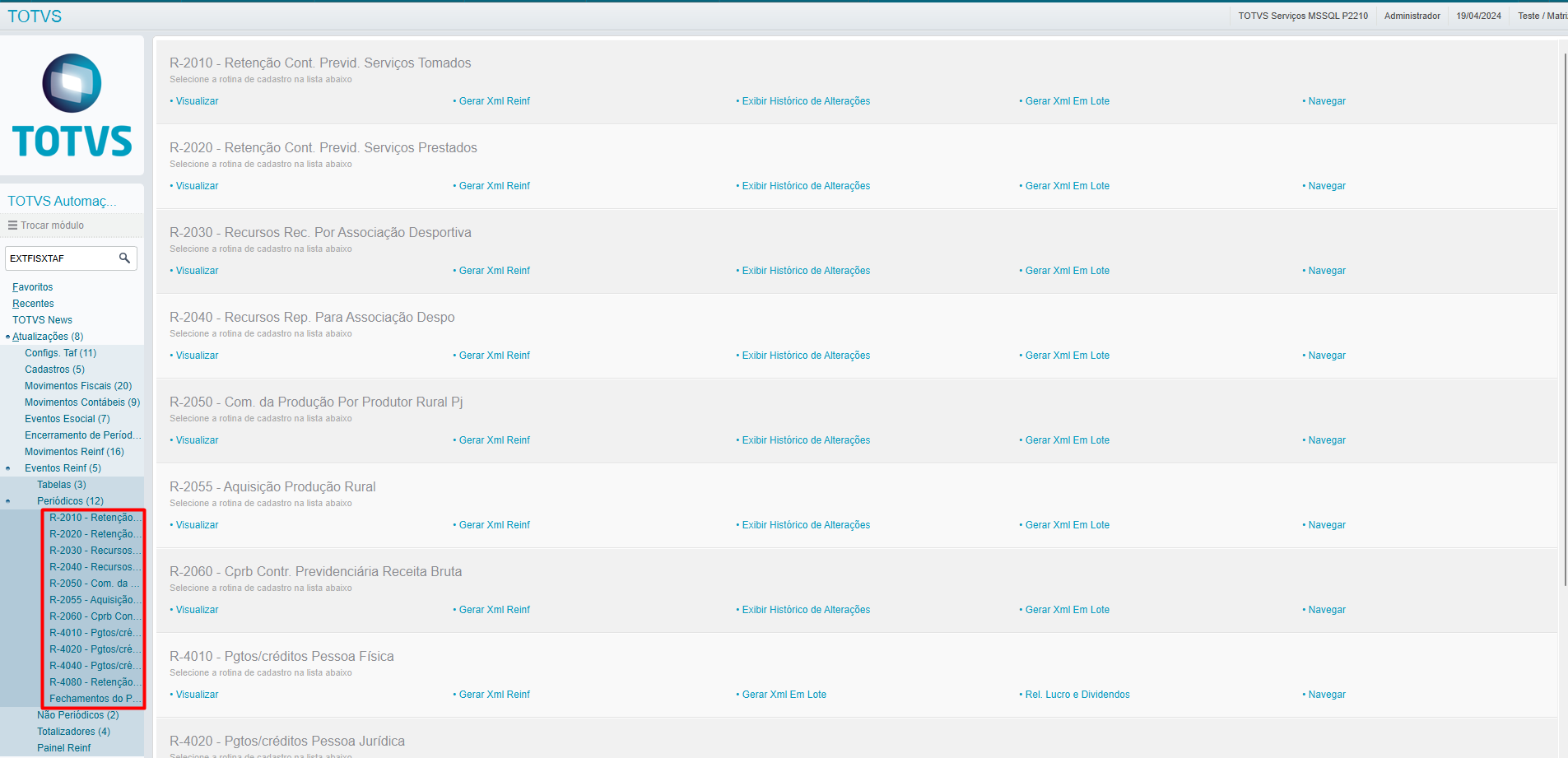Screen dimensions: 1568x758
Task: Open Rel. Lucro e Dividendos link
Action: [x=1077, y=695]
